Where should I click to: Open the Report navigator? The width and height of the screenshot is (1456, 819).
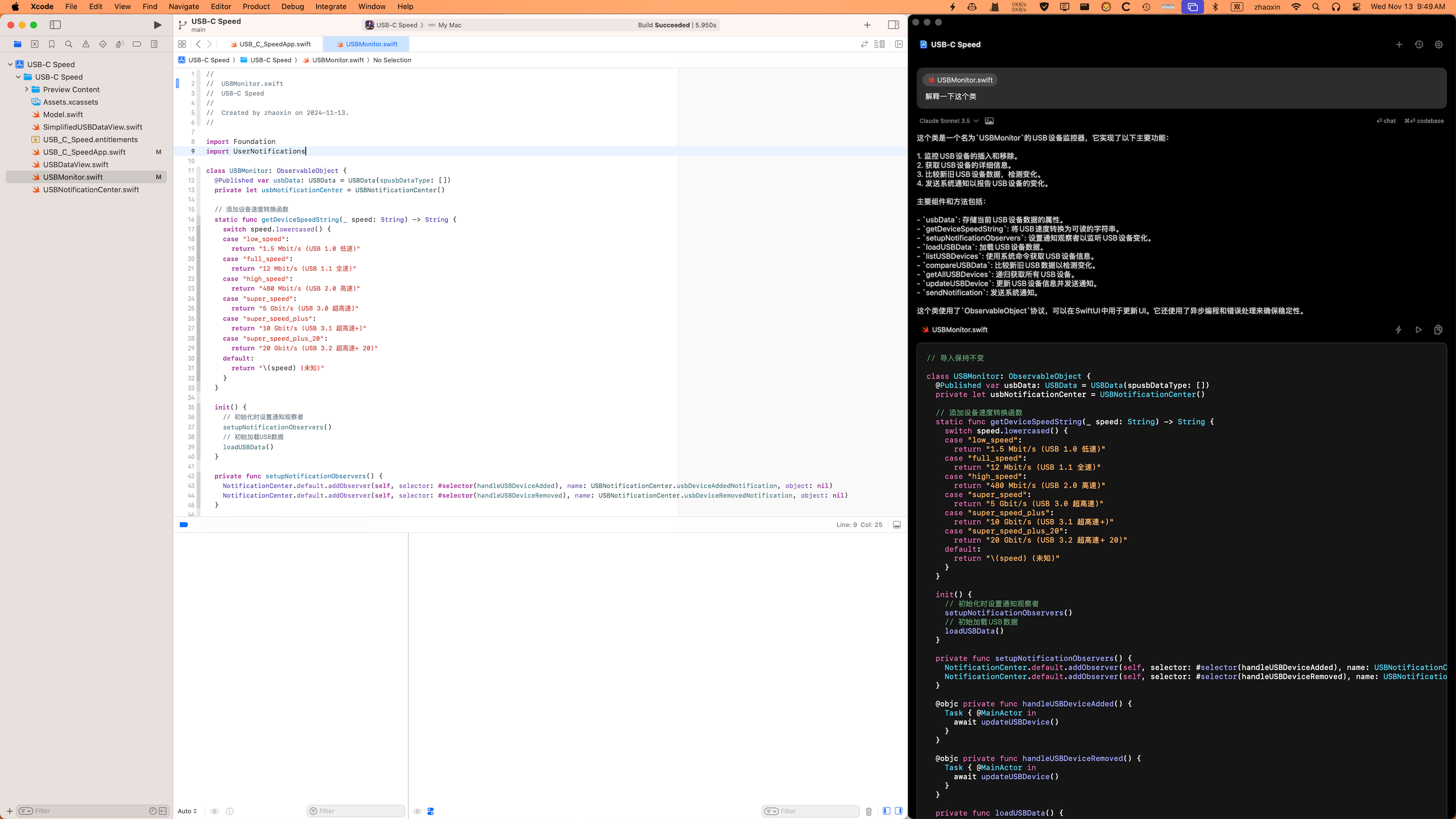click(154, 44)
